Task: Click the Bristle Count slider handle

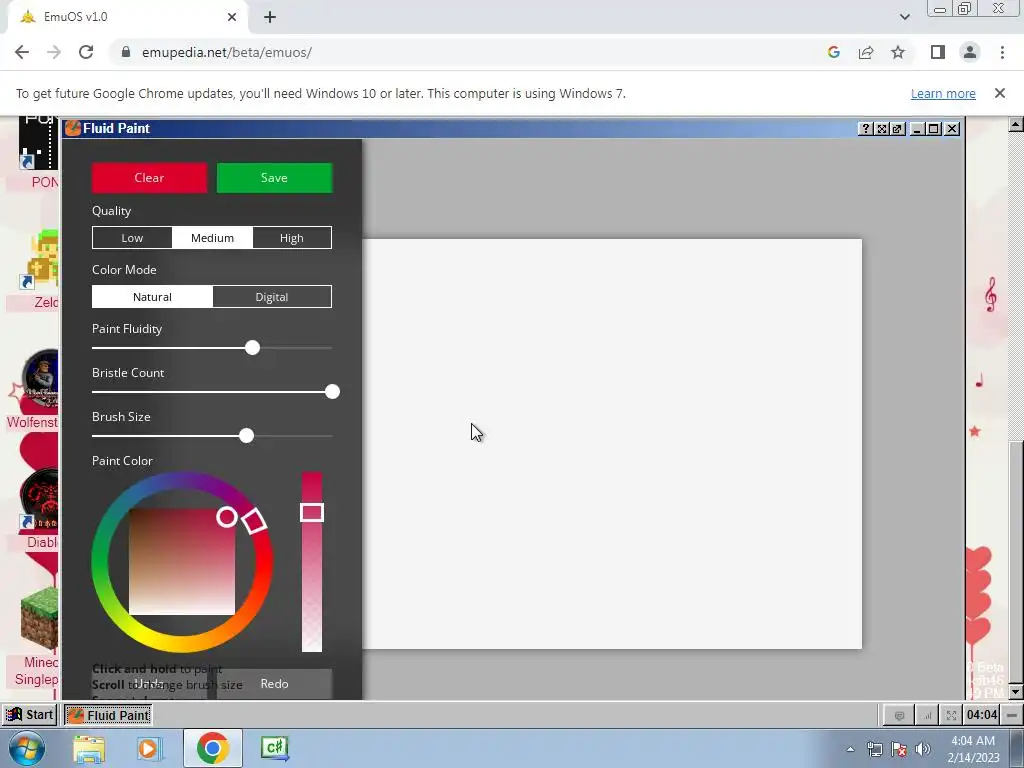Action: [332, 392]
